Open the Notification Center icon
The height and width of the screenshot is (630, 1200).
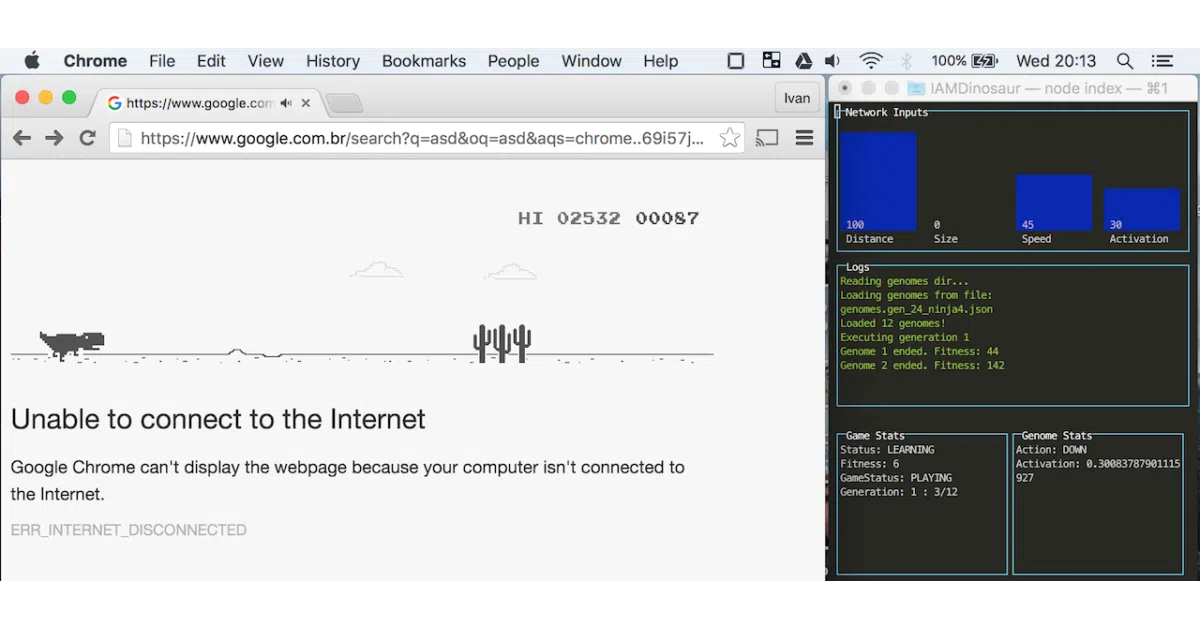tap(1162, 61)
